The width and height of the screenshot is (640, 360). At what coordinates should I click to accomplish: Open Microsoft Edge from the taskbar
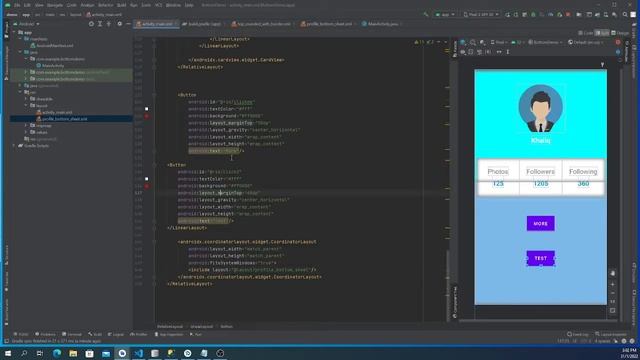(x=57, y=353)
